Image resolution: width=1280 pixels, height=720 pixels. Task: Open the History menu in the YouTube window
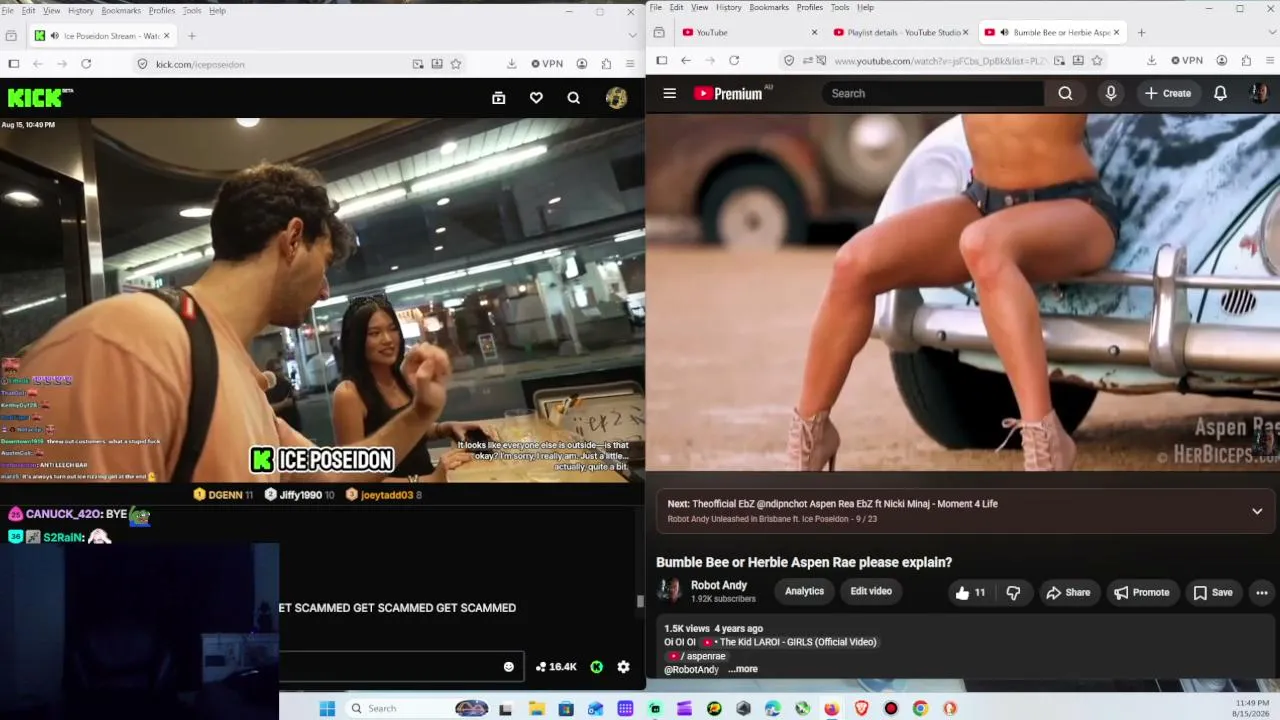[729, 7]
